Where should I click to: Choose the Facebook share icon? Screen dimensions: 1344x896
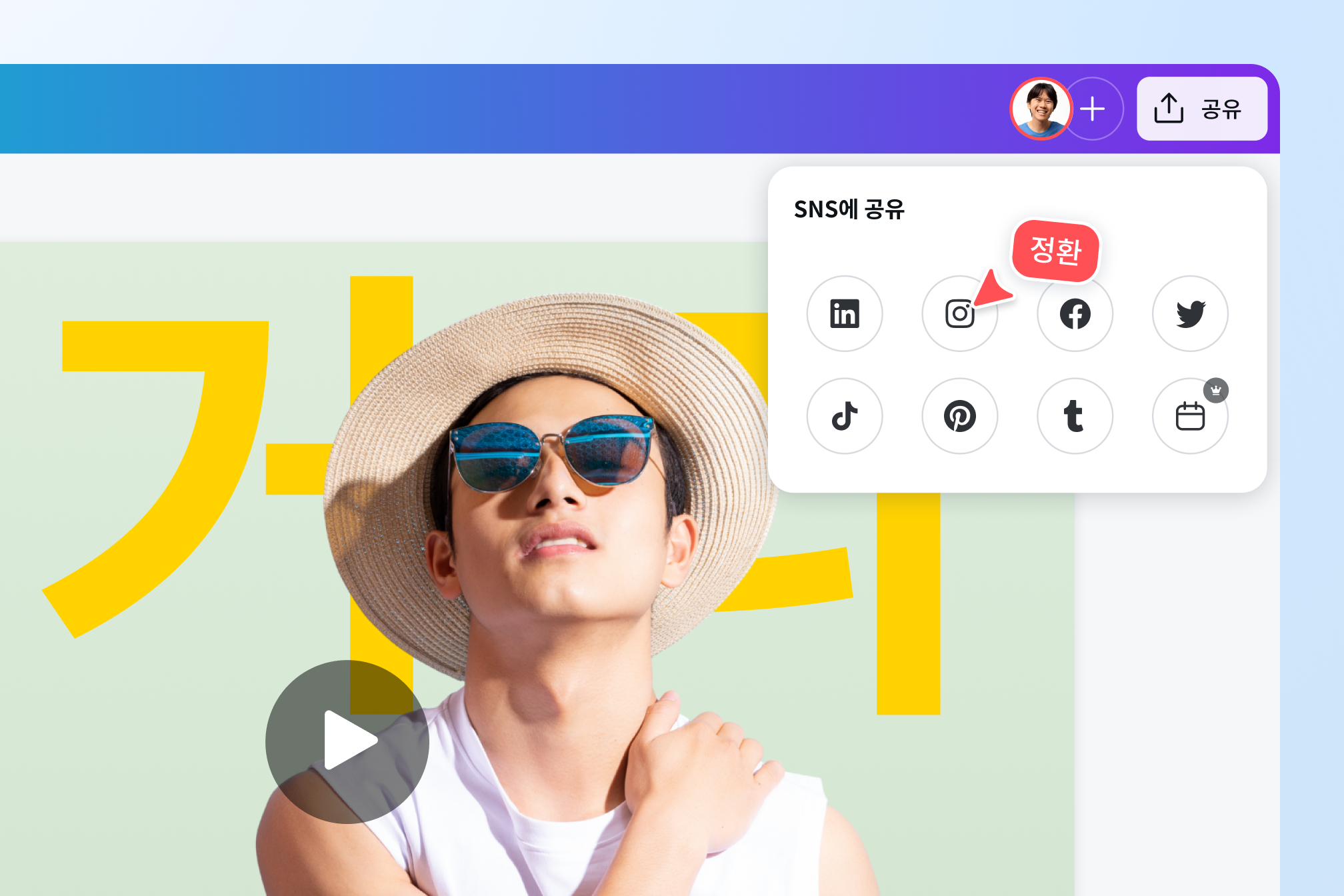1075,313
